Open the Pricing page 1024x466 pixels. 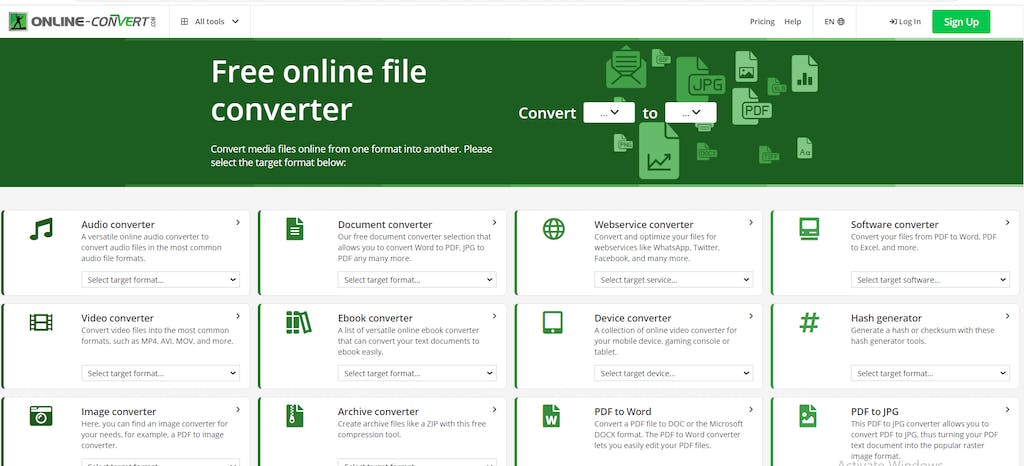pos(762,22)
